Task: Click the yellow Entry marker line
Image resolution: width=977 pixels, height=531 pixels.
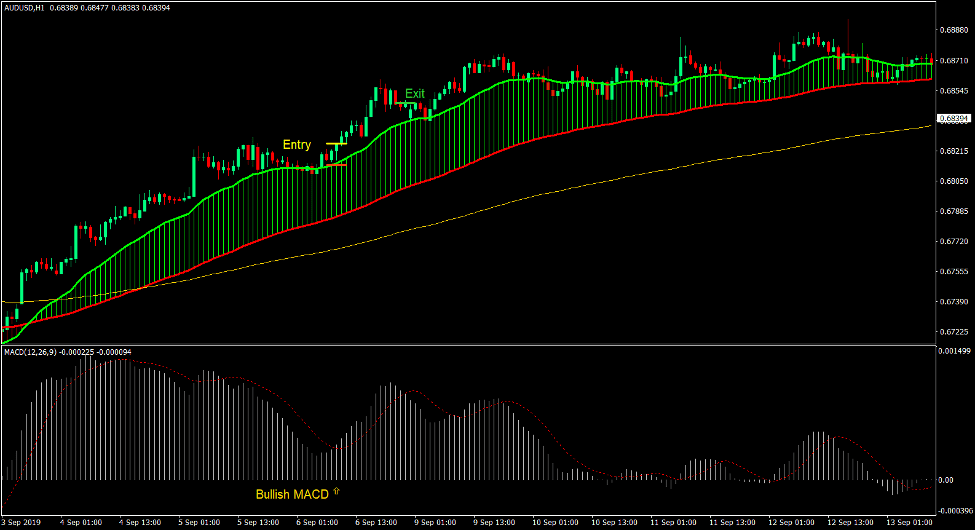Action: click(336, 145)
